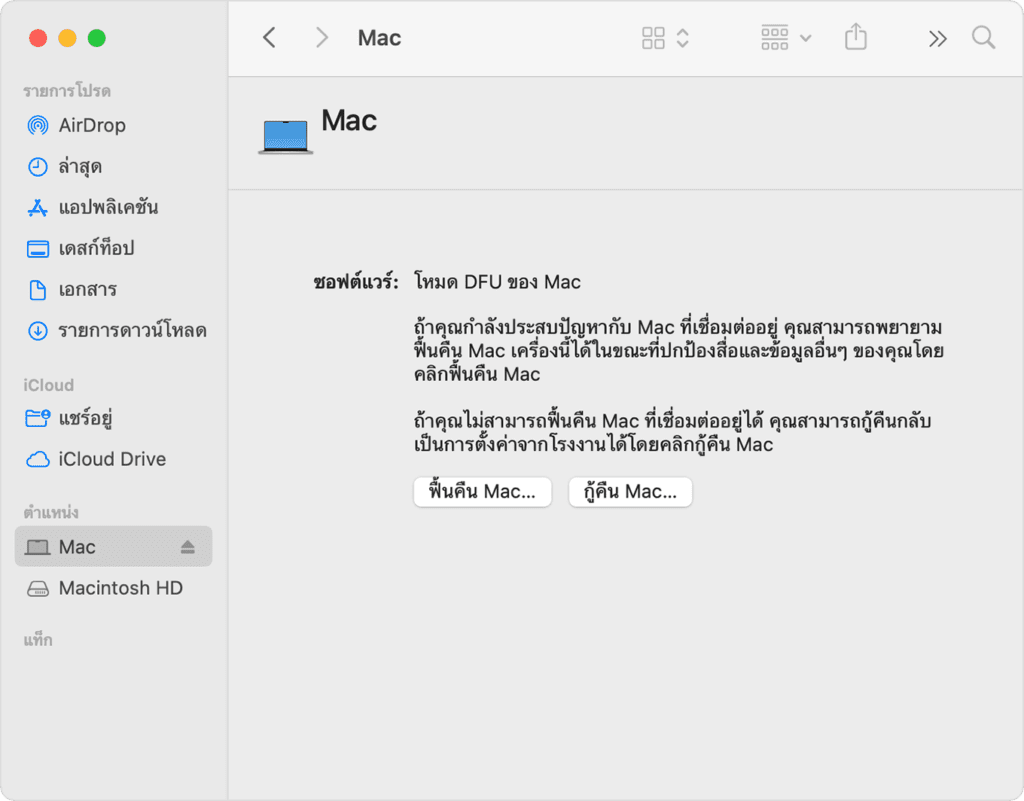
Task: Click the desktop icon beside เดสก์ท็อป
Action: 38,249
